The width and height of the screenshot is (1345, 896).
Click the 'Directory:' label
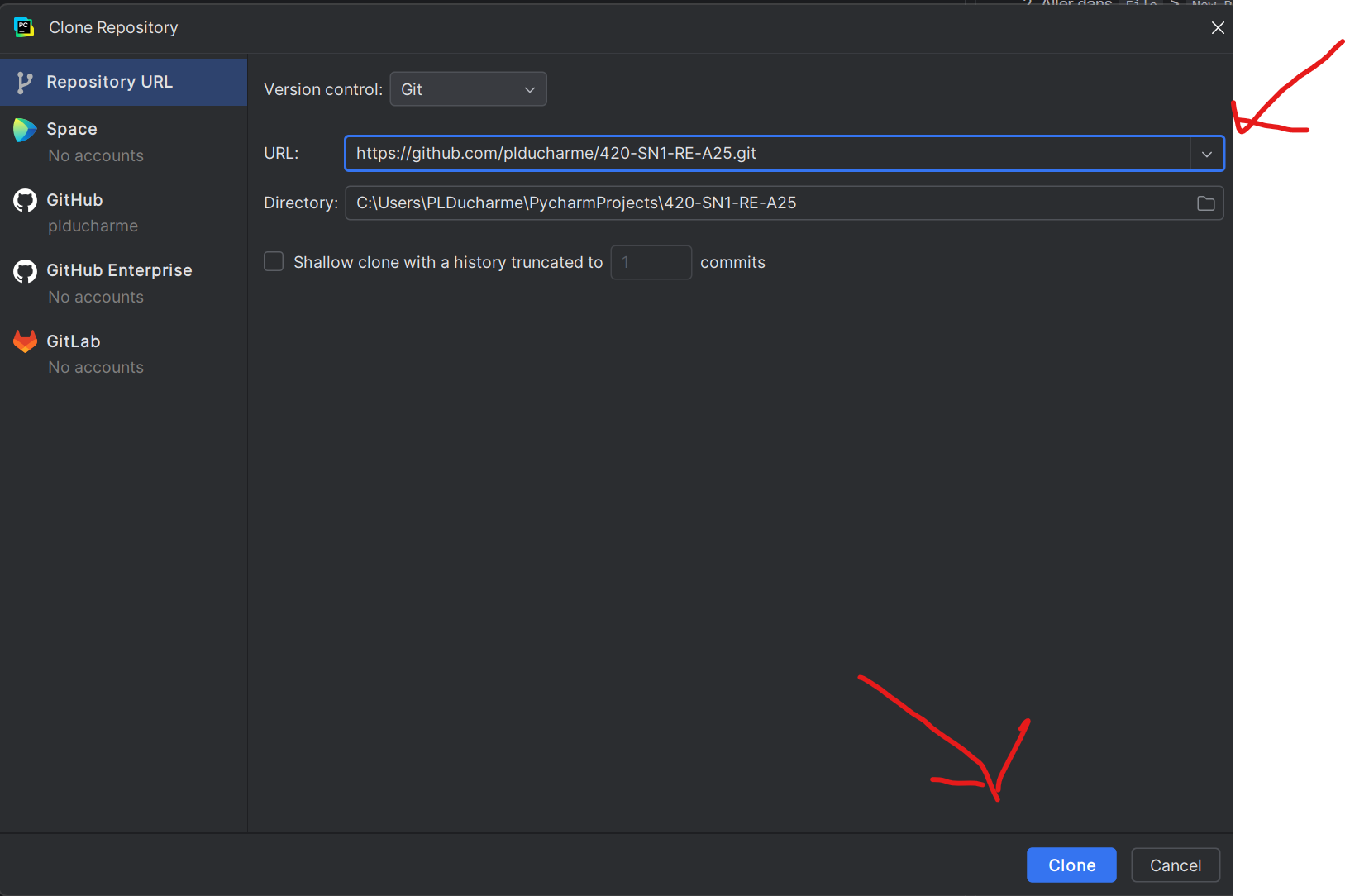coord(301,203)
